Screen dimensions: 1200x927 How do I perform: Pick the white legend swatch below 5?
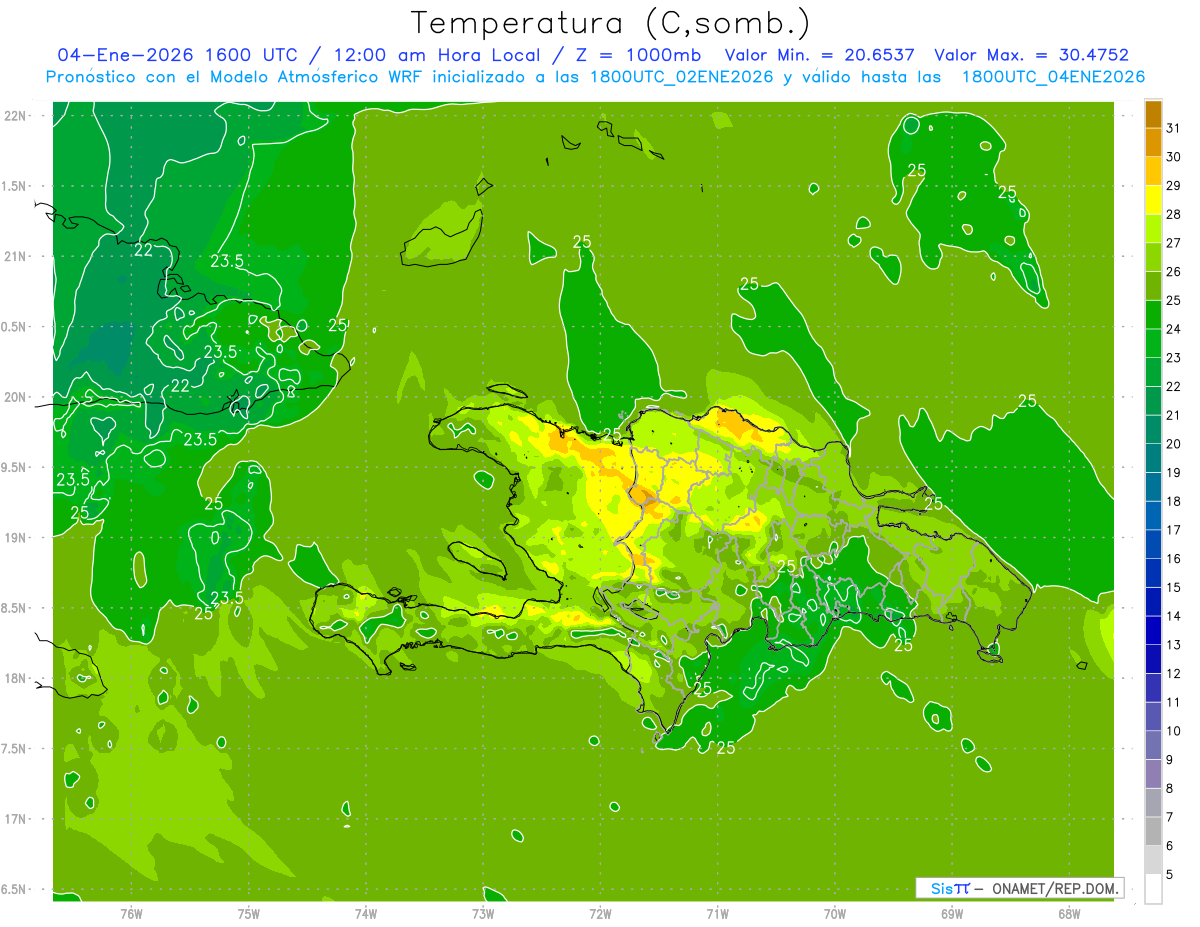1153,889
